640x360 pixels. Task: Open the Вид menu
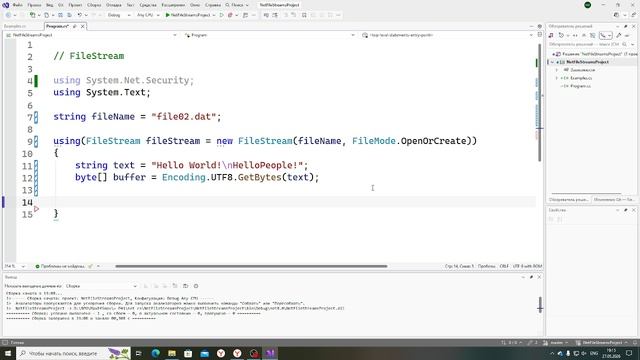pos(49,5)
